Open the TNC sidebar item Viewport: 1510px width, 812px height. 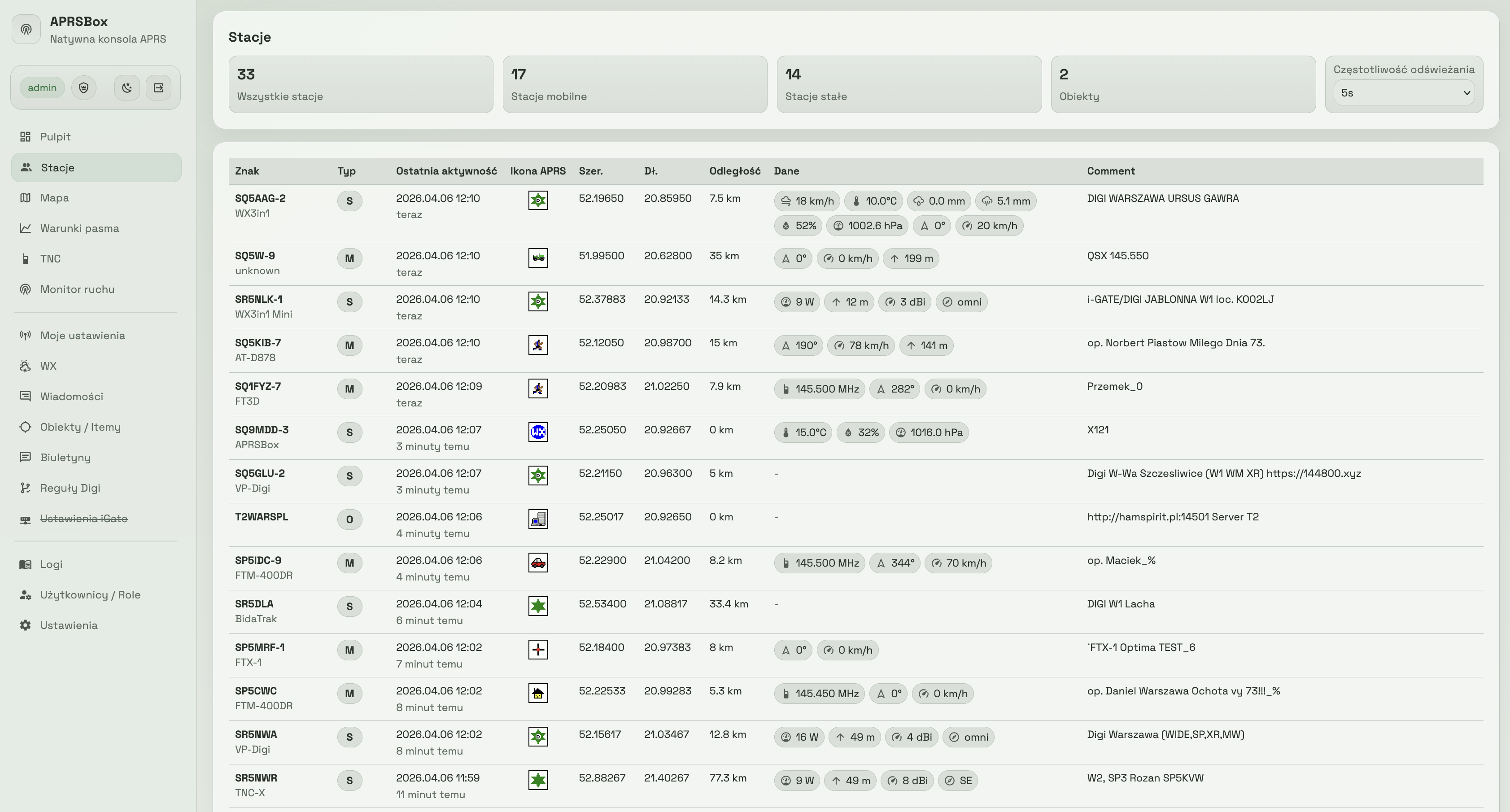click(x=50, y=258)
